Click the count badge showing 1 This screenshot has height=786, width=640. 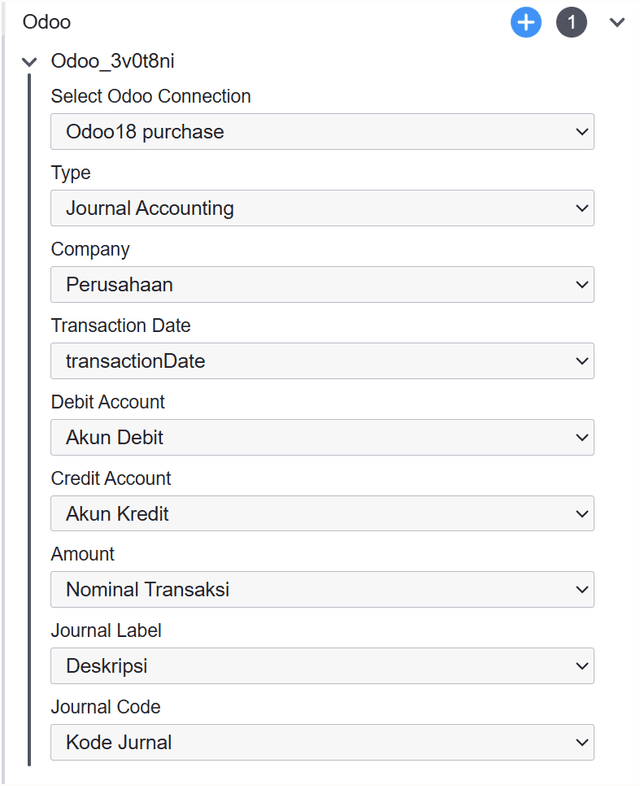571,22
